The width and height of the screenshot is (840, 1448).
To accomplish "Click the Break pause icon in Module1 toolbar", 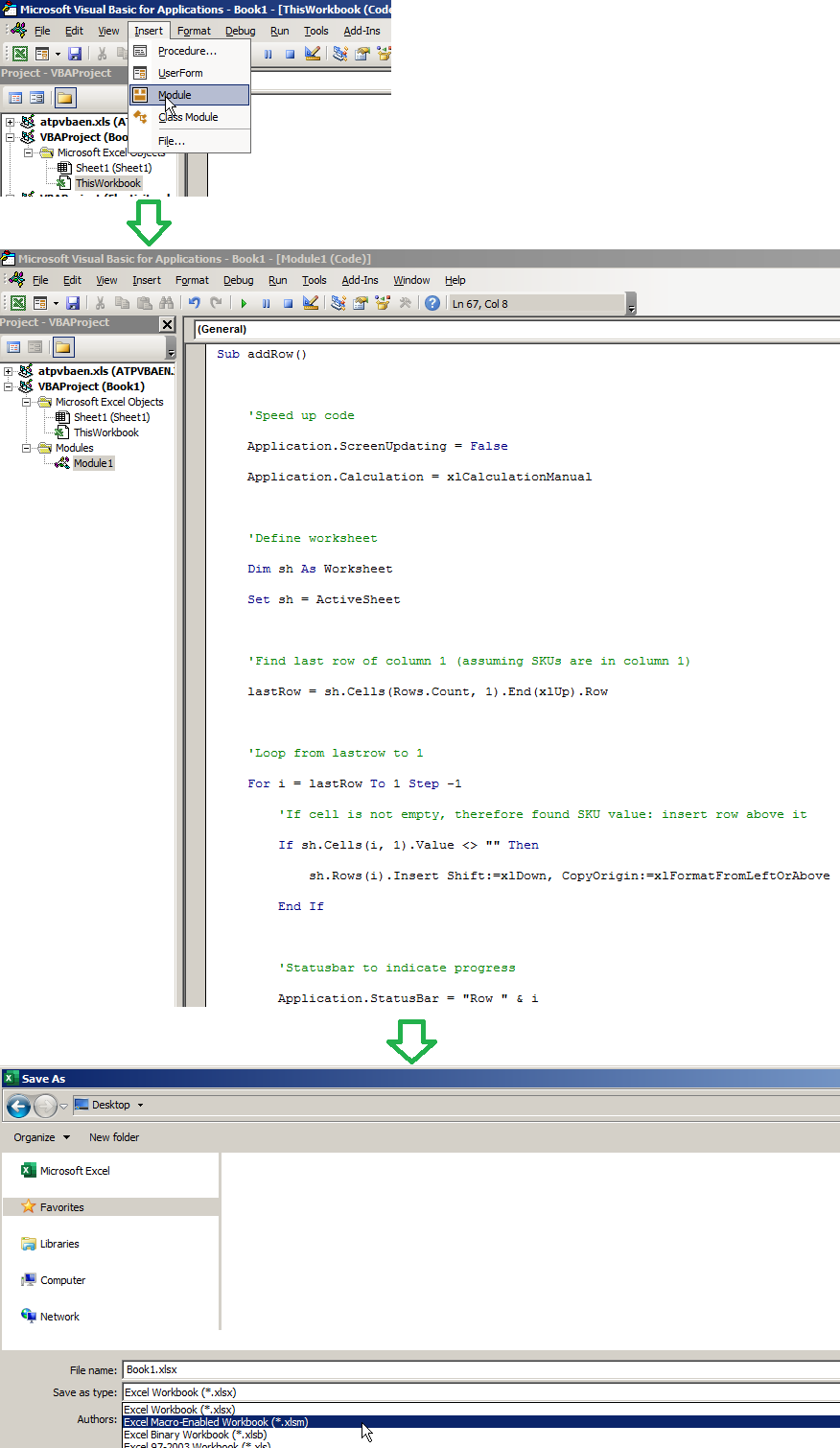I will pos(266,303).
